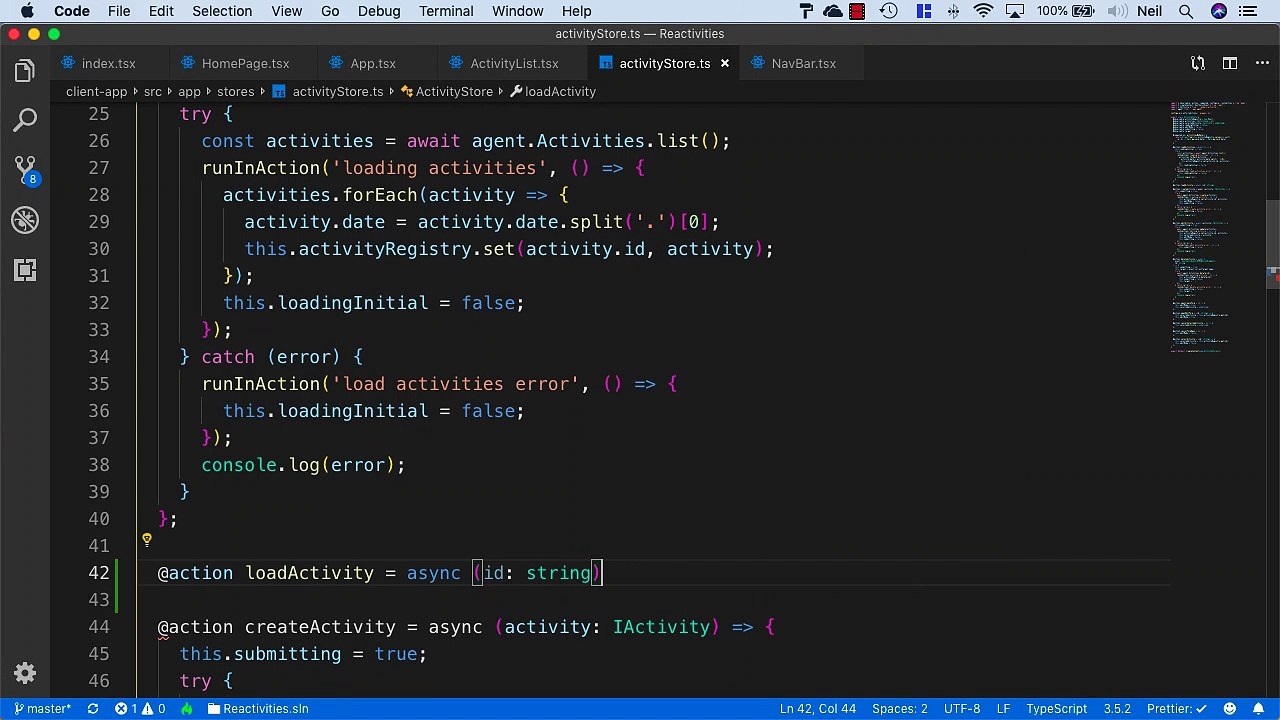Switch to the ActivityList.tsx tab
This screenshot has width=1280, height=720.
[514, 63]
